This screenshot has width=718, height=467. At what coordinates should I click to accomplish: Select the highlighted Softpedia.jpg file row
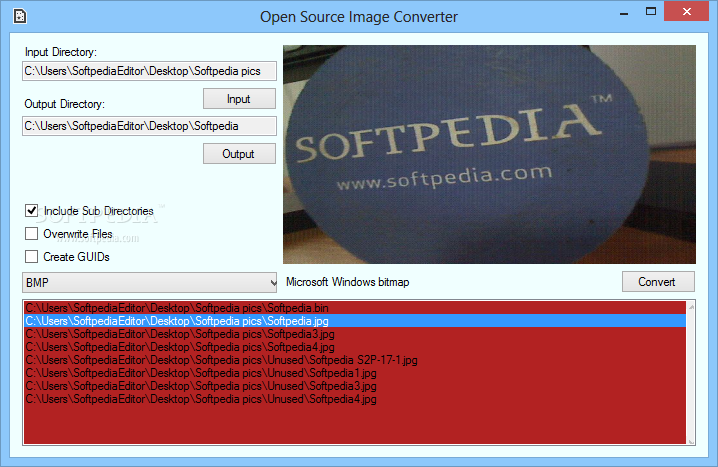point(355,321)
